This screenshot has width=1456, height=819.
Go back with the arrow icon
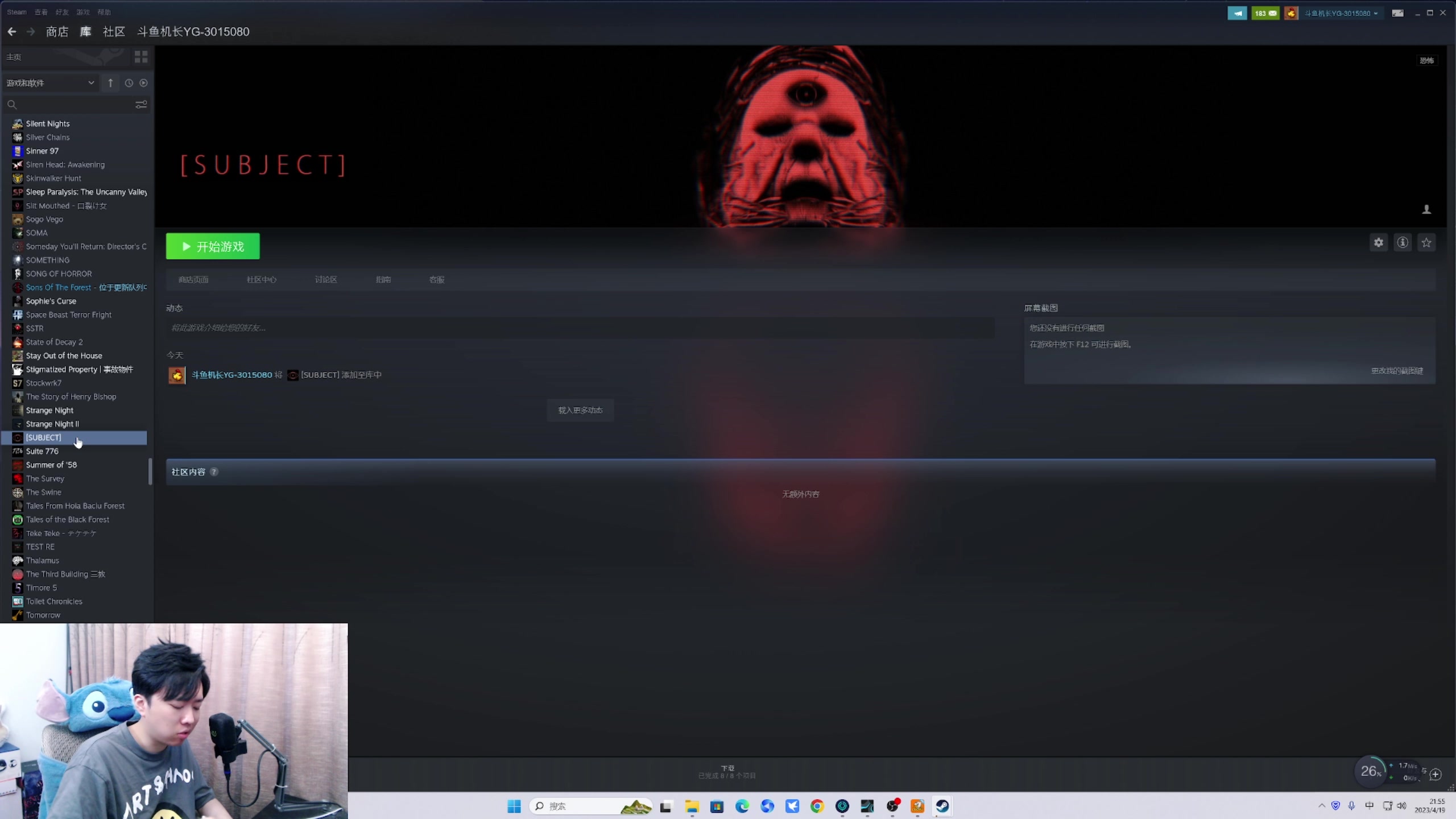coord(12,32)
